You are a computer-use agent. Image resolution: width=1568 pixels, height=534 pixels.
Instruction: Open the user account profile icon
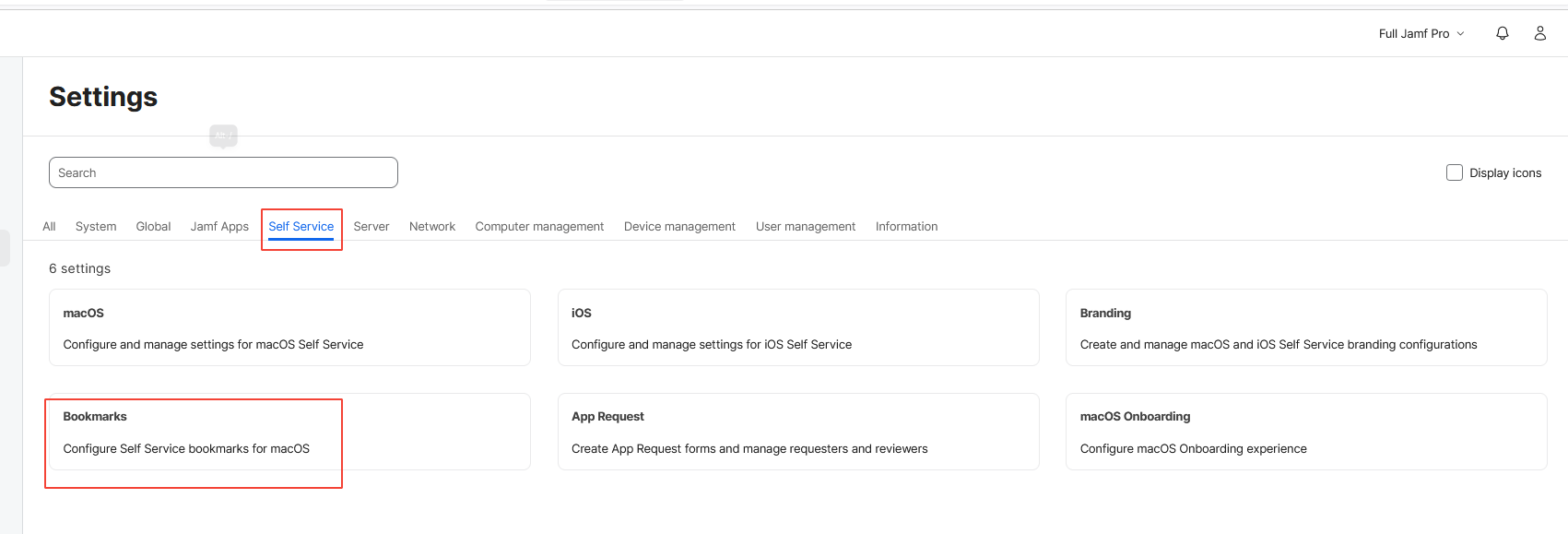pyautogui.click(x=1539, y=33)
